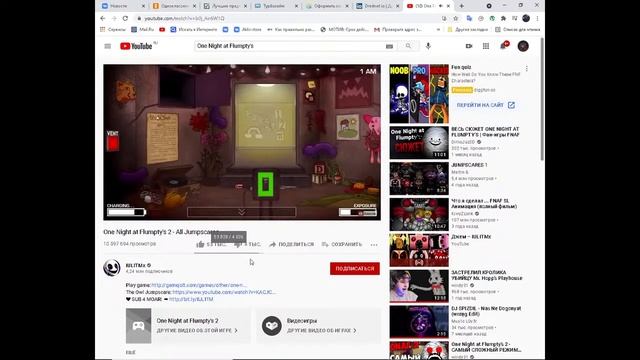The width and height of the screenshot is (640, 360).
Task: Open the three-dot more actions under video
Action: pyautogui.click(x=374, y=244)
